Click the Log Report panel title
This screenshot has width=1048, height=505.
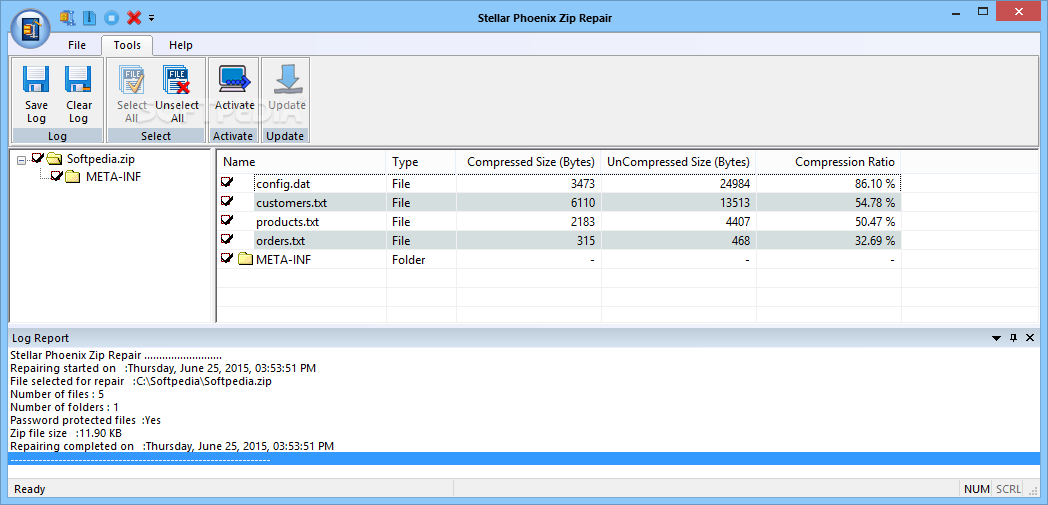coord(40,338)
